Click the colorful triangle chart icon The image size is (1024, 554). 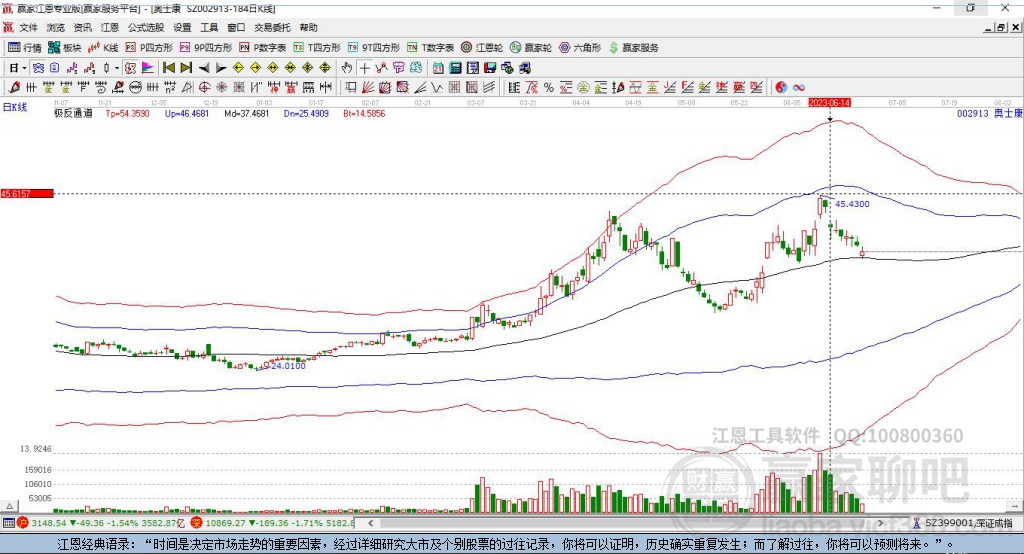(x=148, y=68)
